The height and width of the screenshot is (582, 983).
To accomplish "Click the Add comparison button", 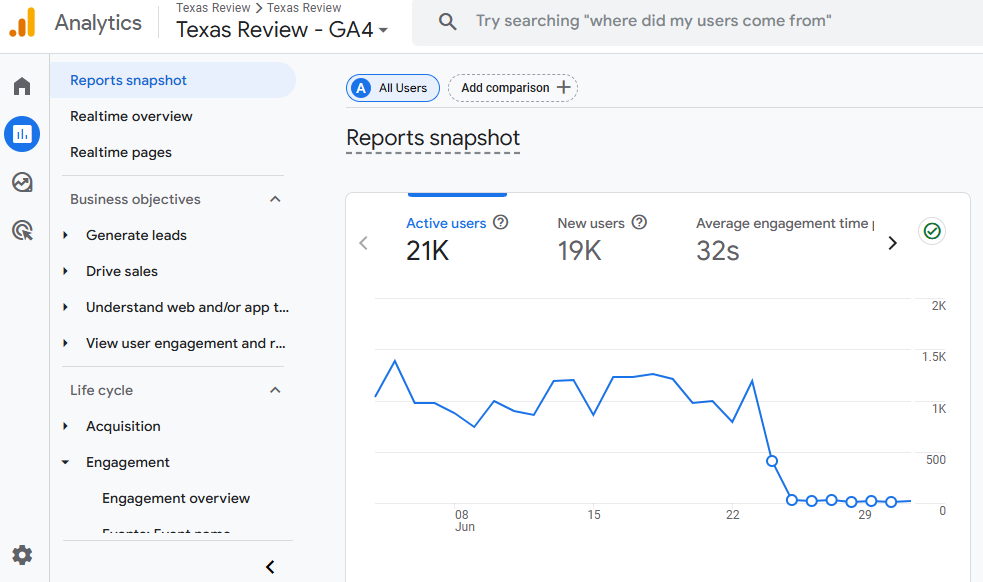I will click(x=513, y=88).
